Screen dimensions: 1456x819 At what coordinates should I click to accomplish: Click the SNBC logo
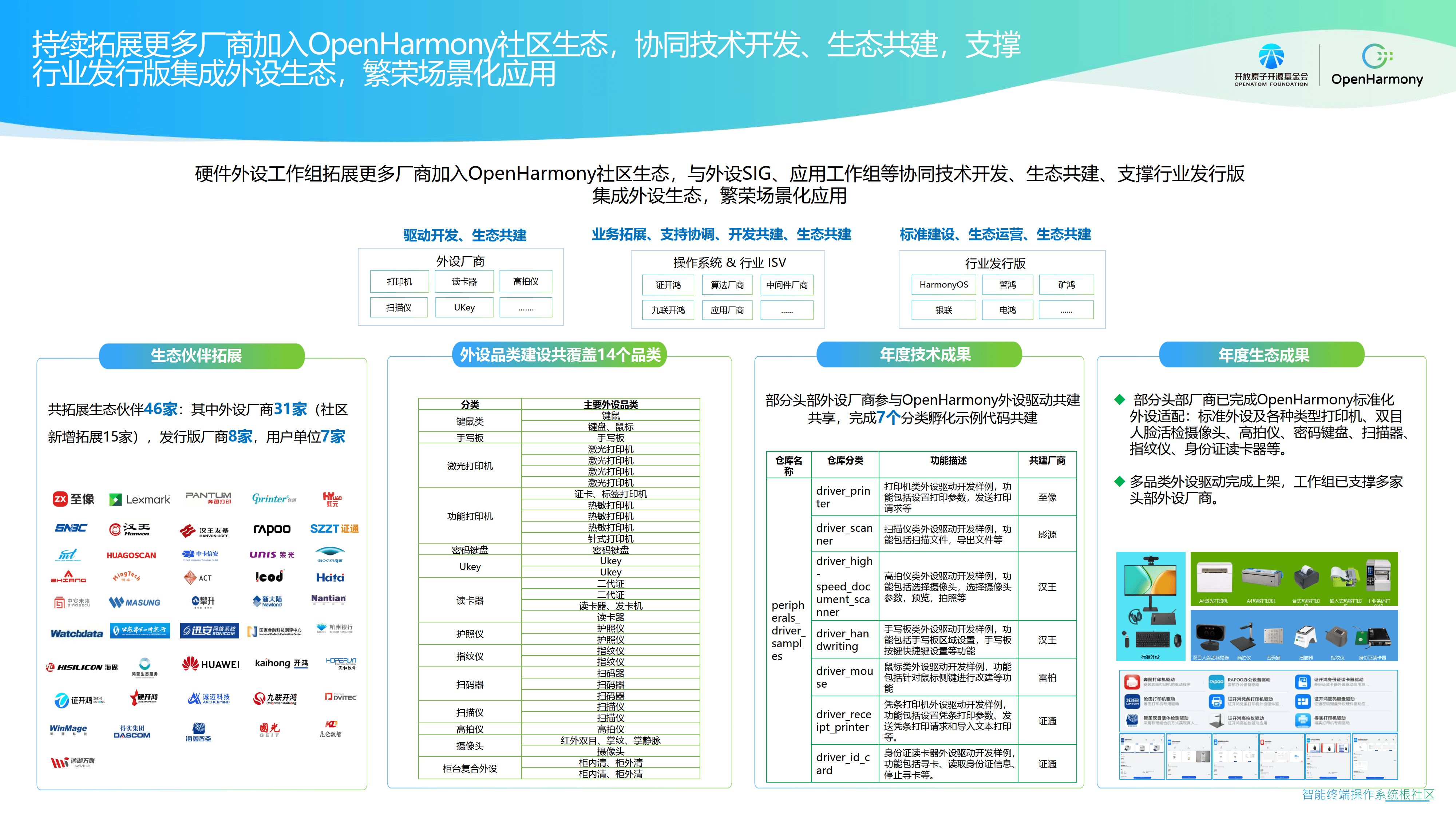[71, 528]
